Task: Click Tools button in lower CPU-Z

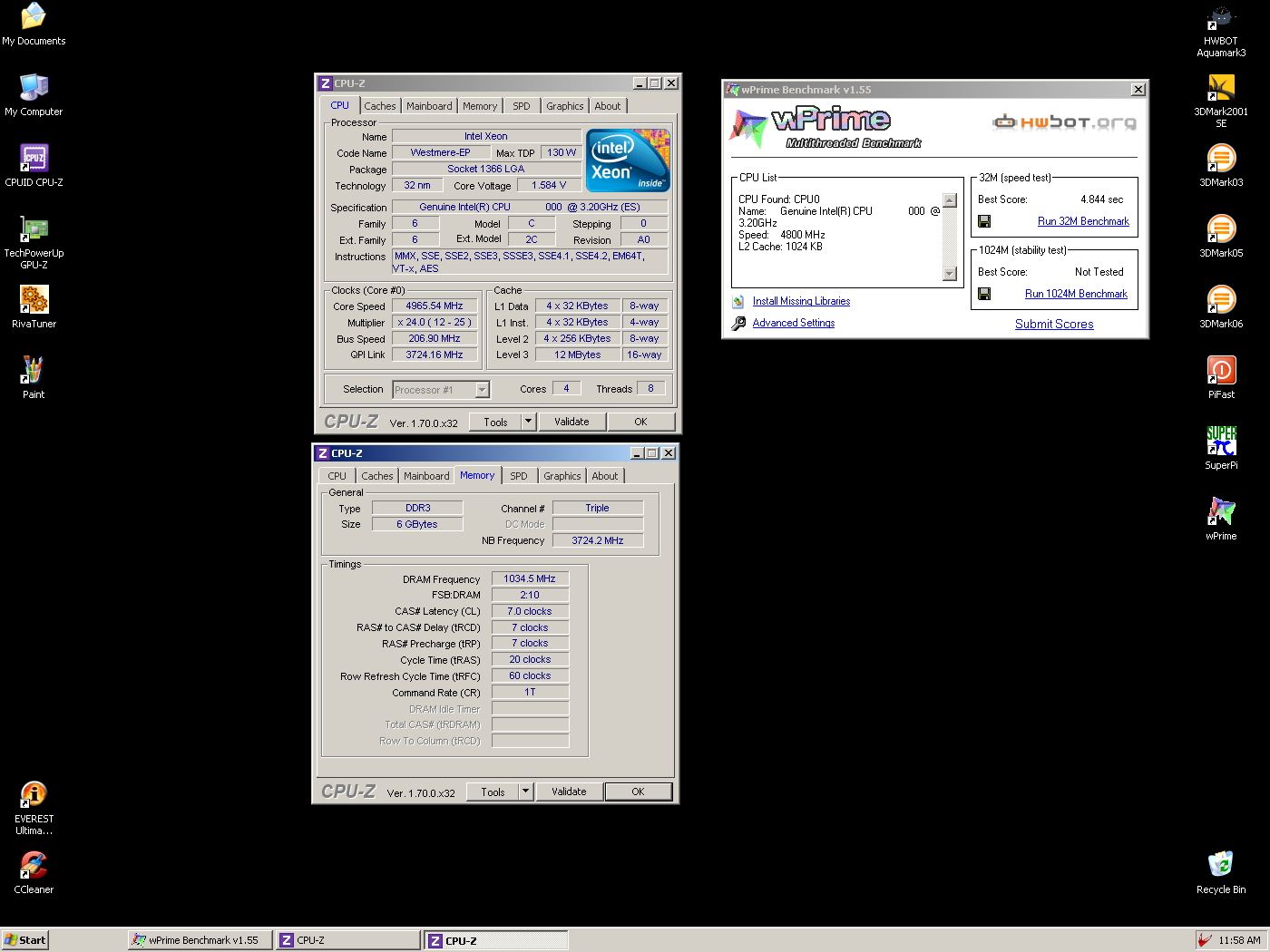Action: point(493,792)
